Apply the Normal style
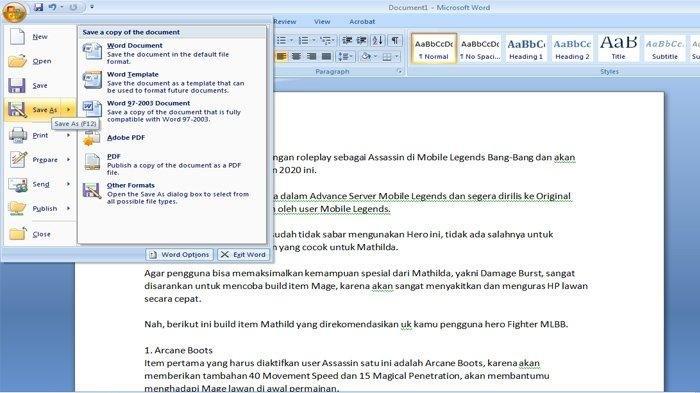 pos(434,48)
